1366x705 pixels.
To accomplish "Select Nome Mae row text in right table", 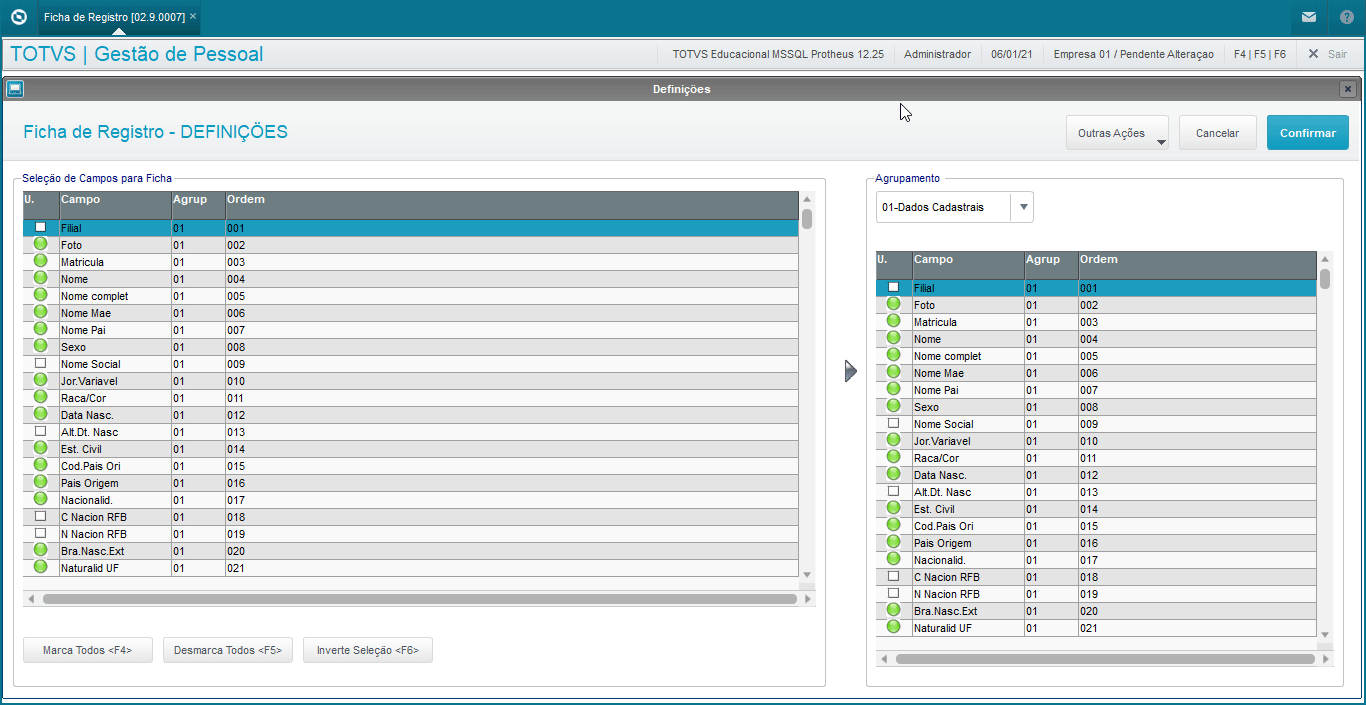I will 939,373.
